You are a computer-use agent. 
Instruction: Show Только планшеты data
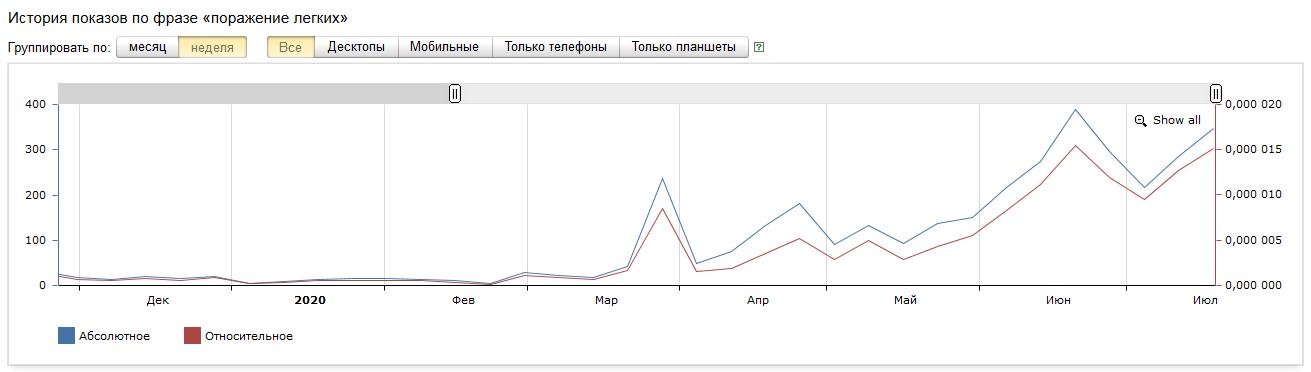point(684,47)
